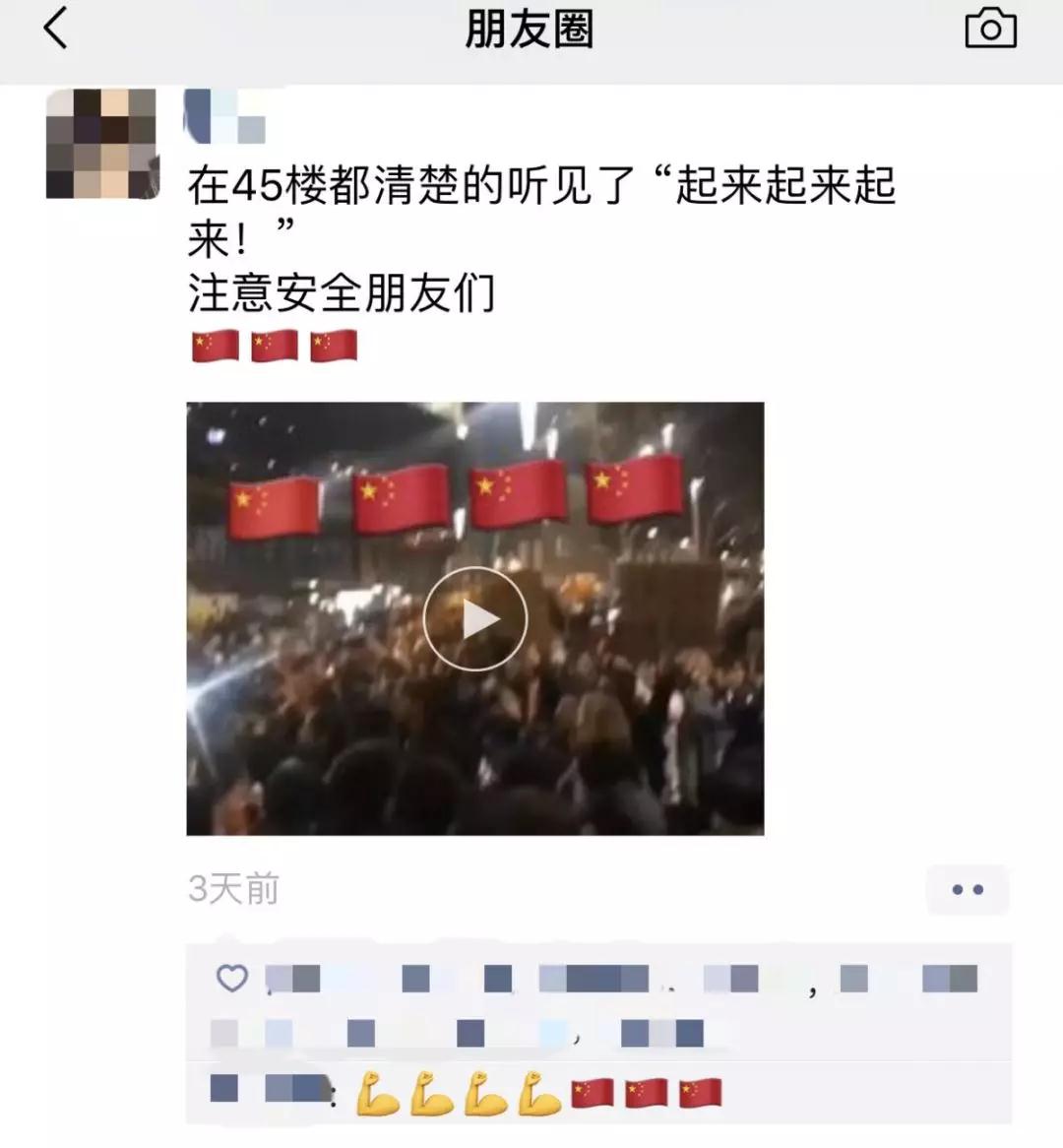Screen dimensions: 1063x1148
Task: Tap the 注意安全朋友们 text line
Action: click(x=342, y=292)
